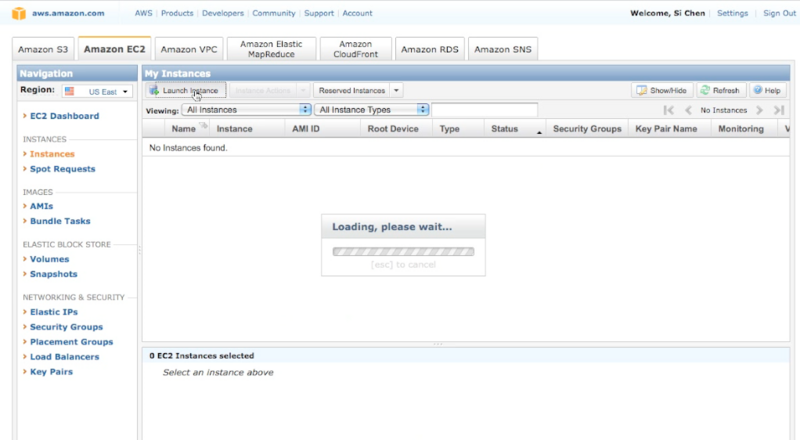The width and height of the screenshot is (800, 440).
Task: Open the Developers top menu link
Action: 223,13
